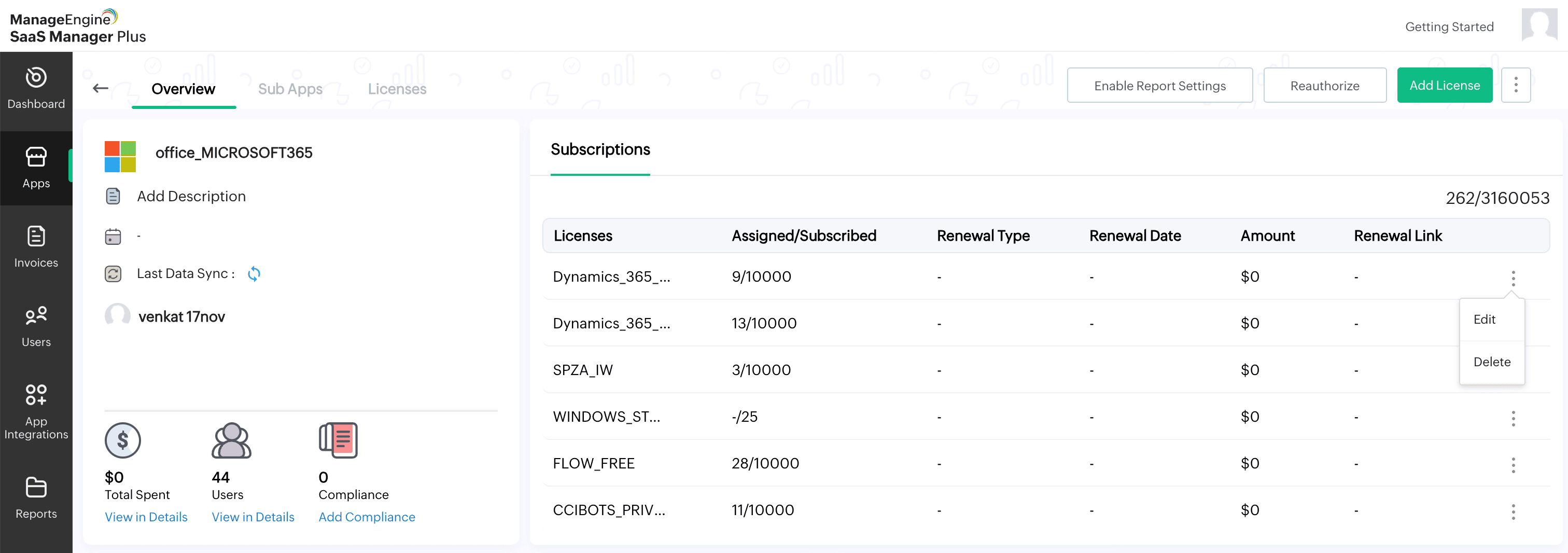1568x553 pixels.
Task: Open the row menu for WINDOWS_ST license
Action: pyautogui.click(x=1513, y=419)
